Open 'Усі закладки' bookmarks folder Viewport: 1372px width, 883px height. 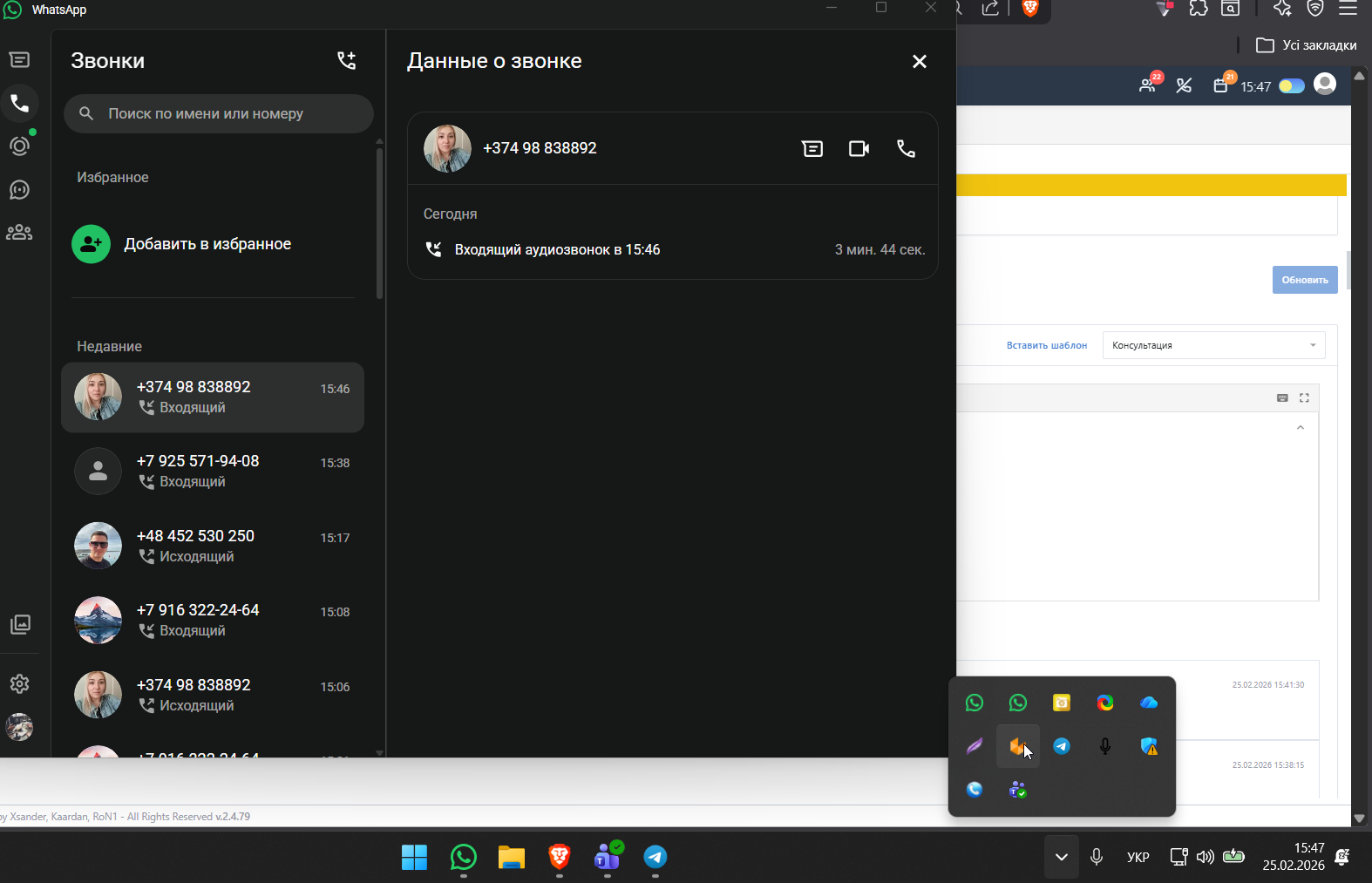tap(1307, 45)
